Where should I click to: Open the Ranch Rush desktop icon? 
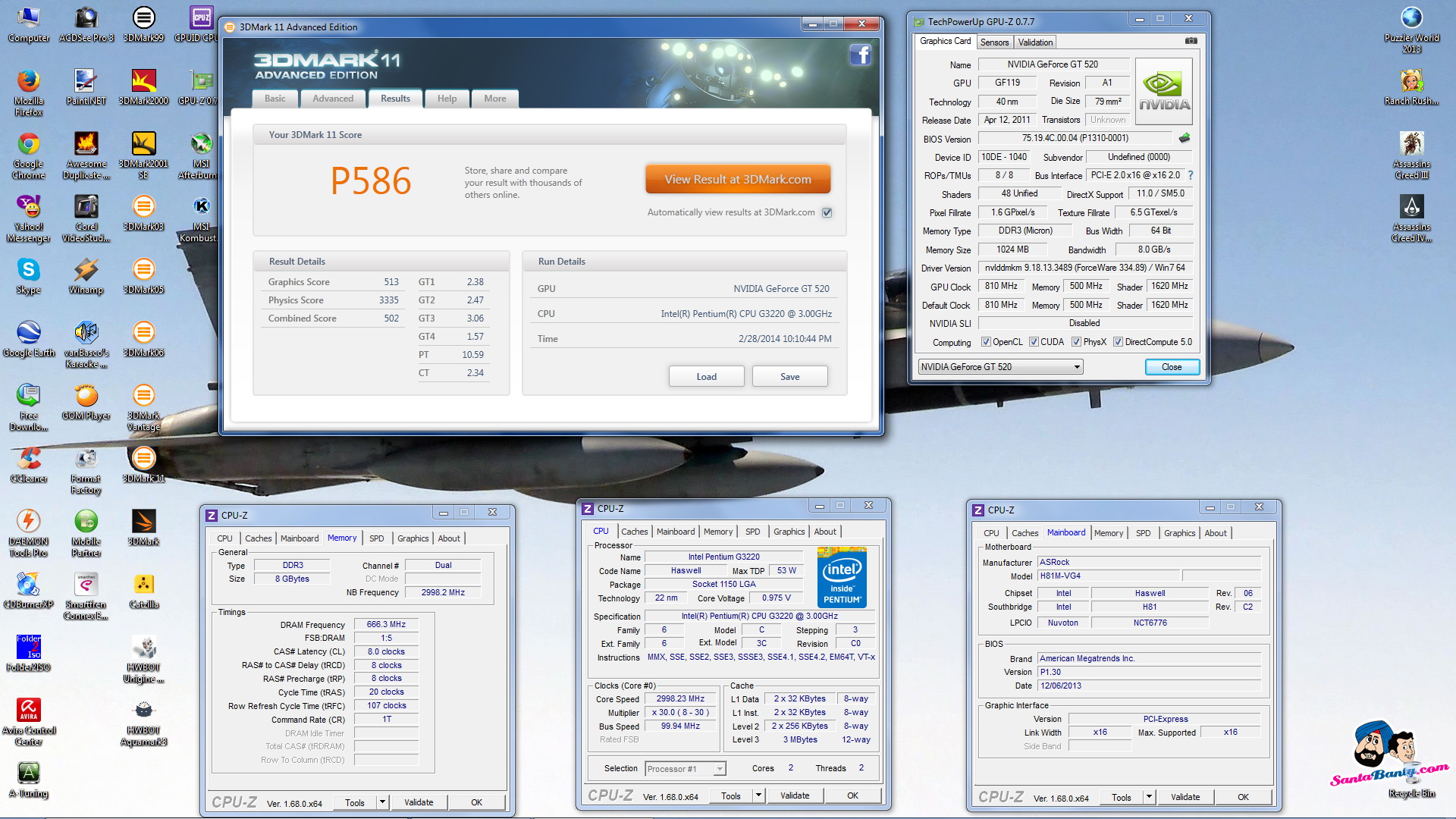pyautogui.click(x=1411, y=87)
